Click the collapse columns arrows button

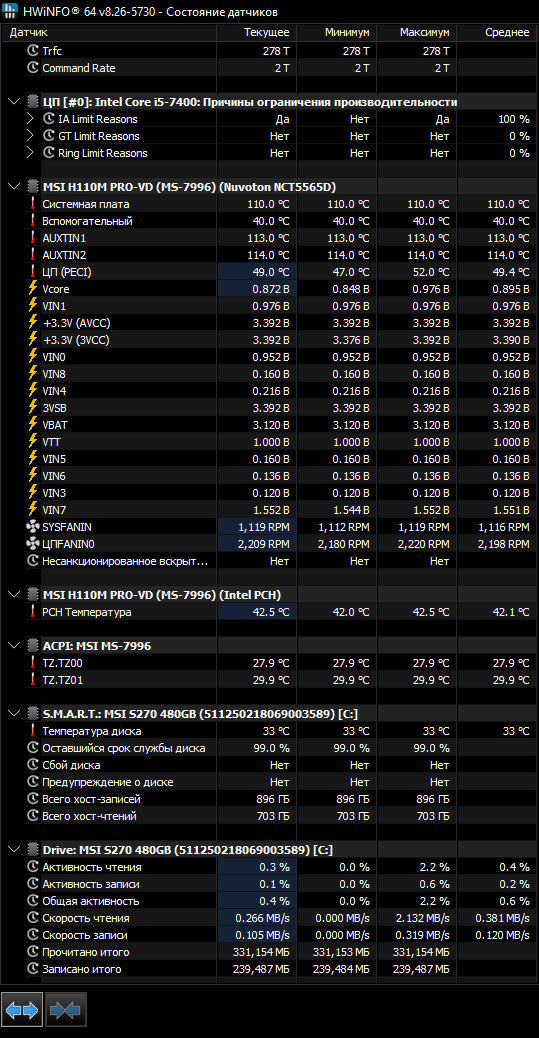click(x=66, y=1010)
